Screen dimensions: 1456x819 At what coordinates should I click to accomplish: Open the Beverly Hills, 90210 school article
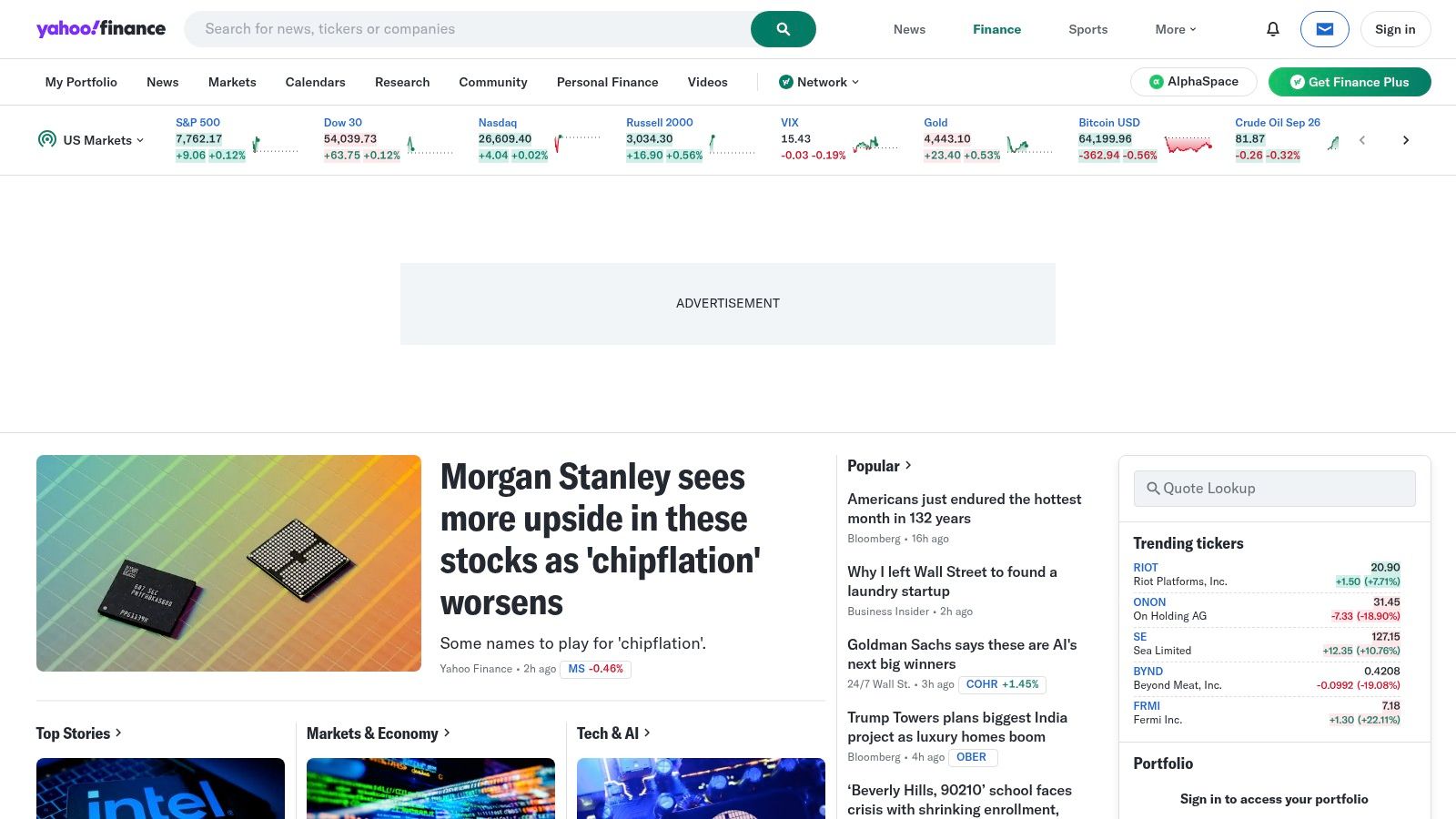click(x=959, y=800)
